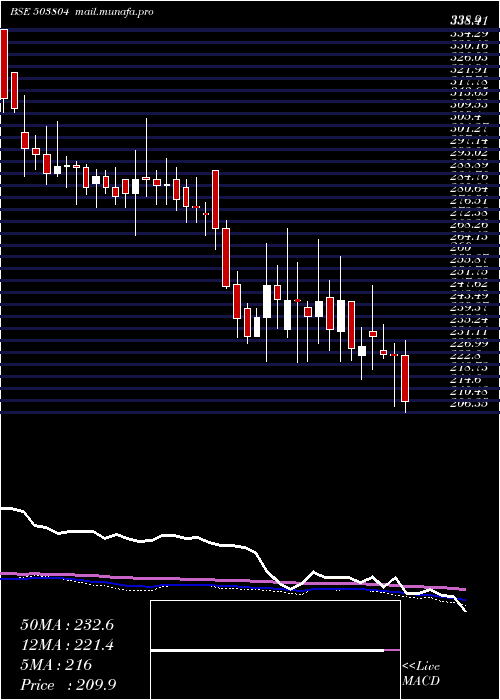500x700 pixels.
Task: Click the 321.91 price axis label
Action: point(468,70)
